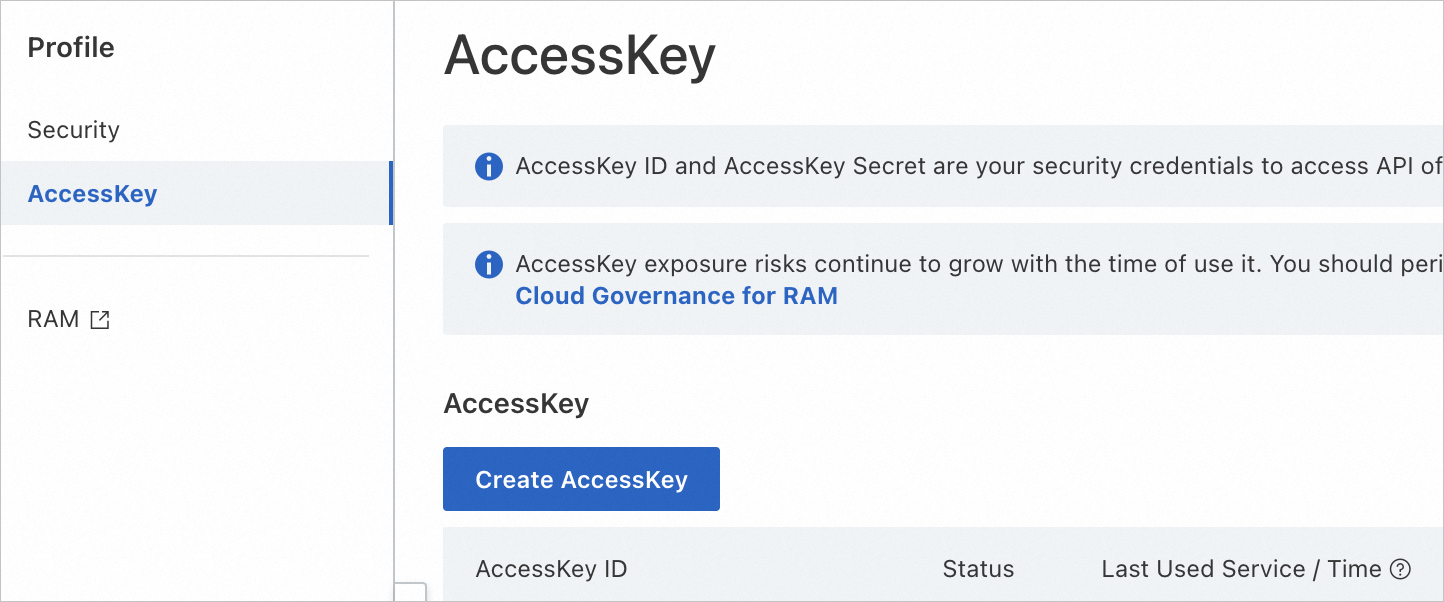Open the Security page in sidebar
Screen dimensions: 1444x602
pos(73,130)
